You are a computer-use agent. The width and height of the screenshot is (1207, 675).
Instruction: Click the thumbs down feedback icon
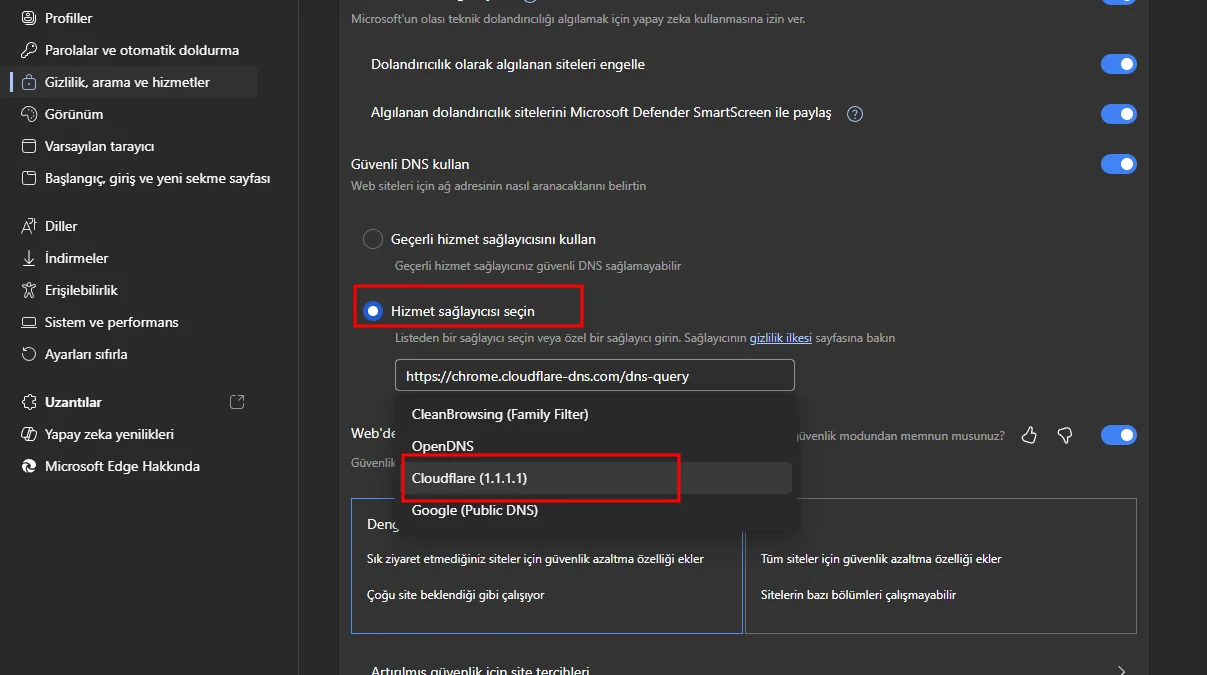coord(1065,435)
